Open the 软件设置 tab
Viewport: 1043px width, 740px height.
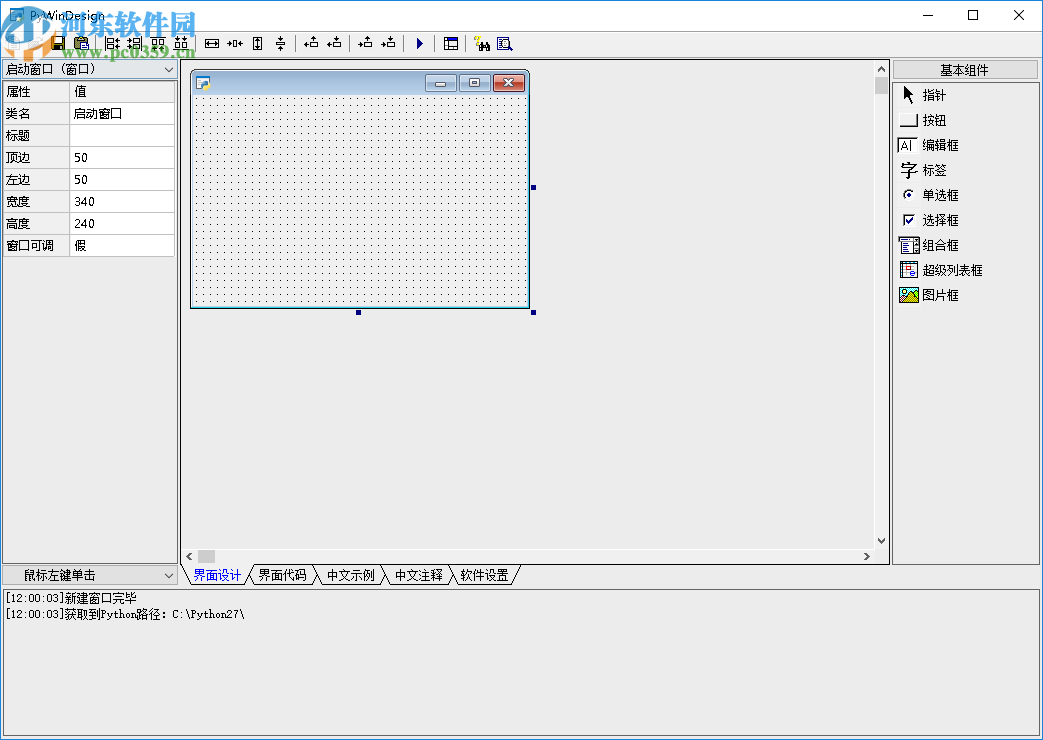[x=484, y=575]
